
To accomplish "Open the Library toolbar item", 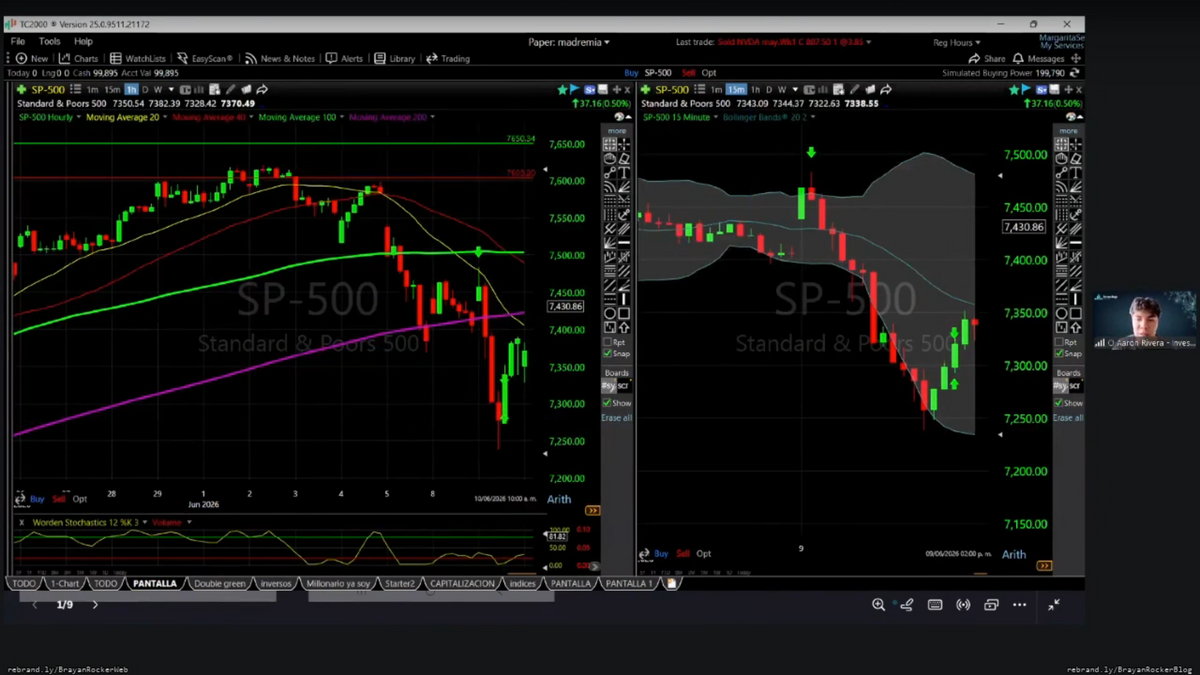I will pos(394,59).
